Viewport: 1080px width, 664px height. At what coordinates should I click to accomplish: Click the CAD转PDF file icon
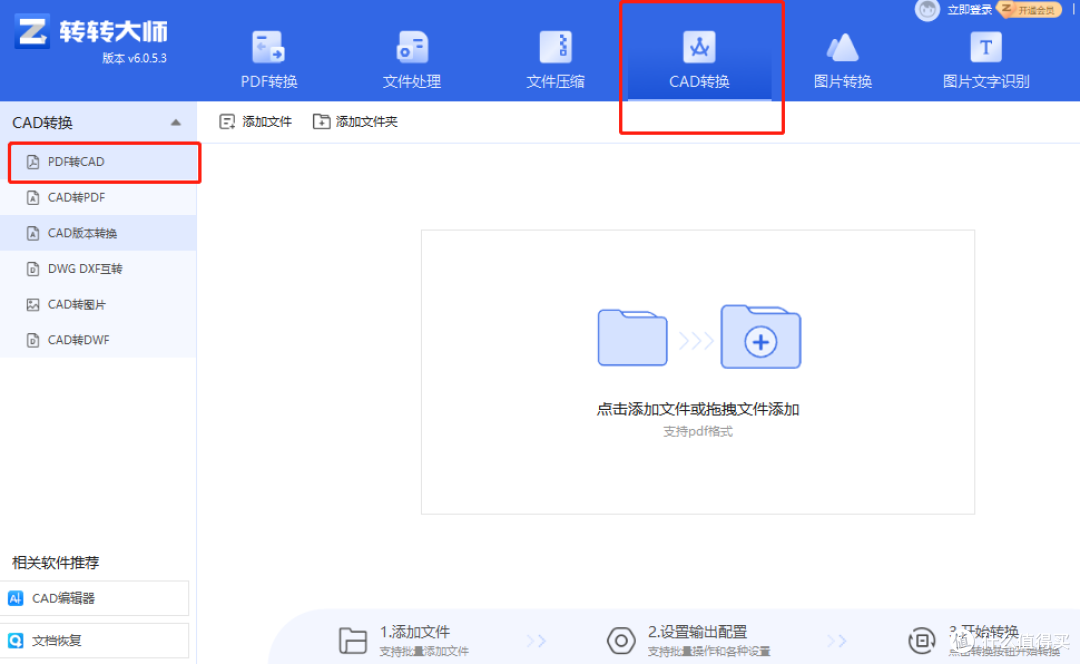pos(32,198)
